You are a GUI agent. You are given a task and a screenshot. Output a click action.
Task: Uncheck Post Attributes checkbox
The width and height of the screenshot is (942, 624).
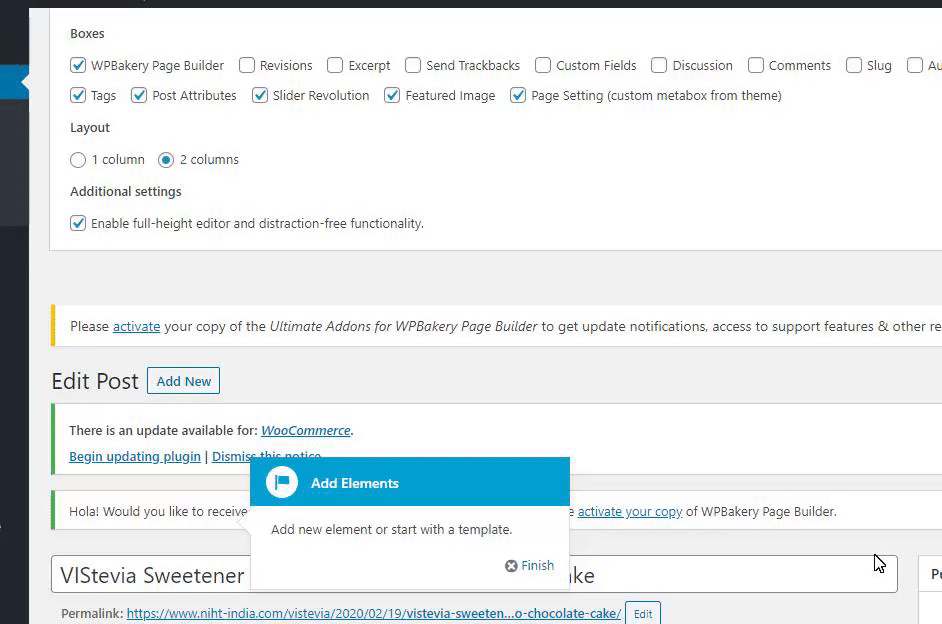tap(139, 95)
